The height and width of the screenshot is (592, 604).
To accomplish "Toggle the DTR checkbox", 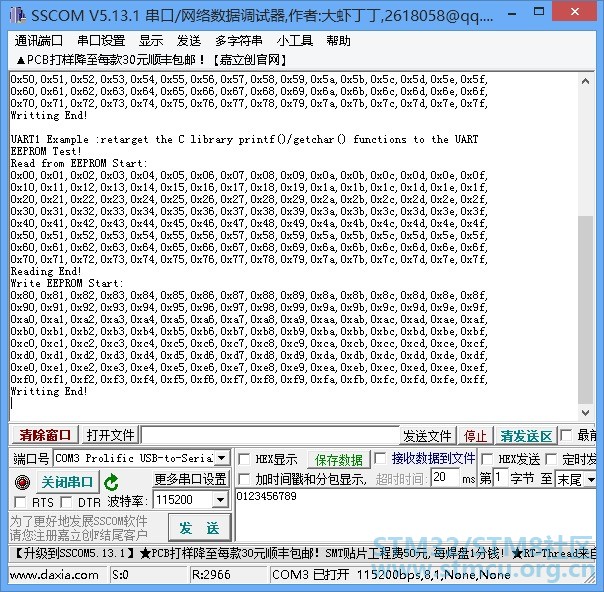I will coord(66,502).
